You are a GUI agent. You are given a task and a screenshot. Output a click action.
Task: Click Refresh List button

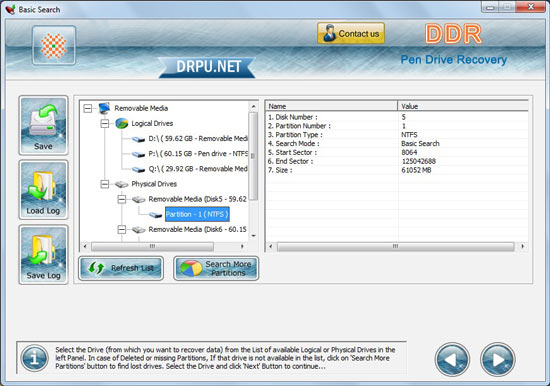[121, 268]
